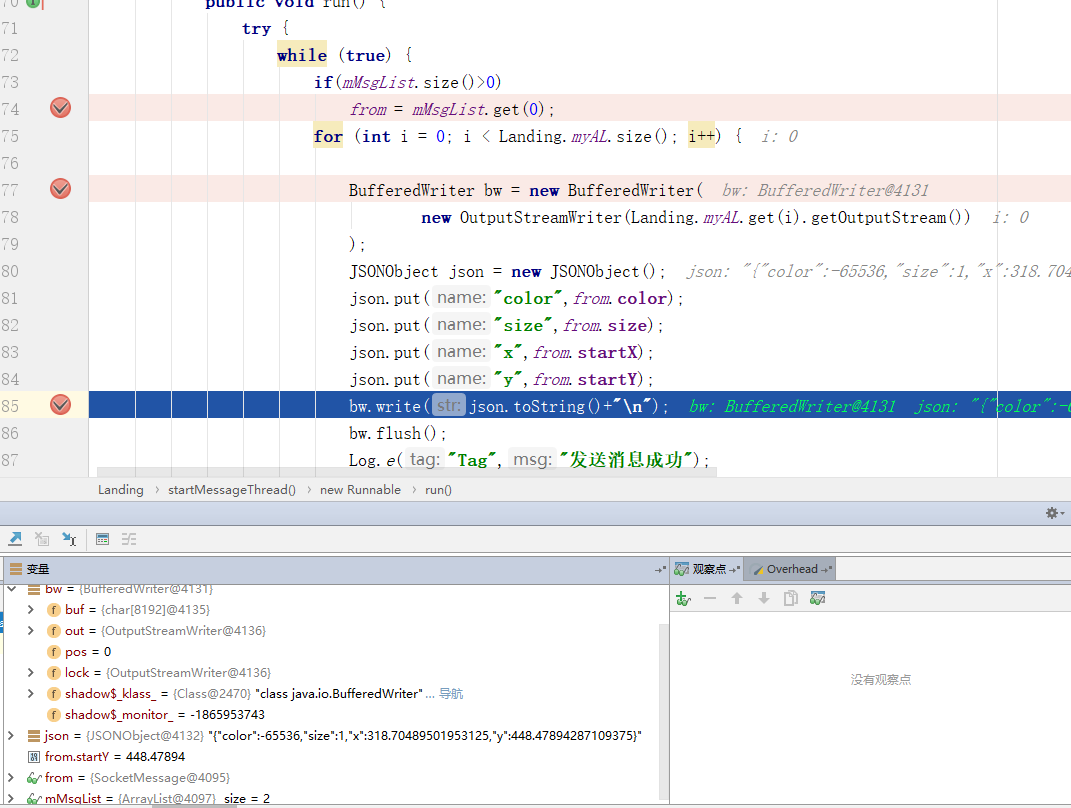Add a new watch with the plus-glasses icon

pyautogui.click(x=683, y=599)
